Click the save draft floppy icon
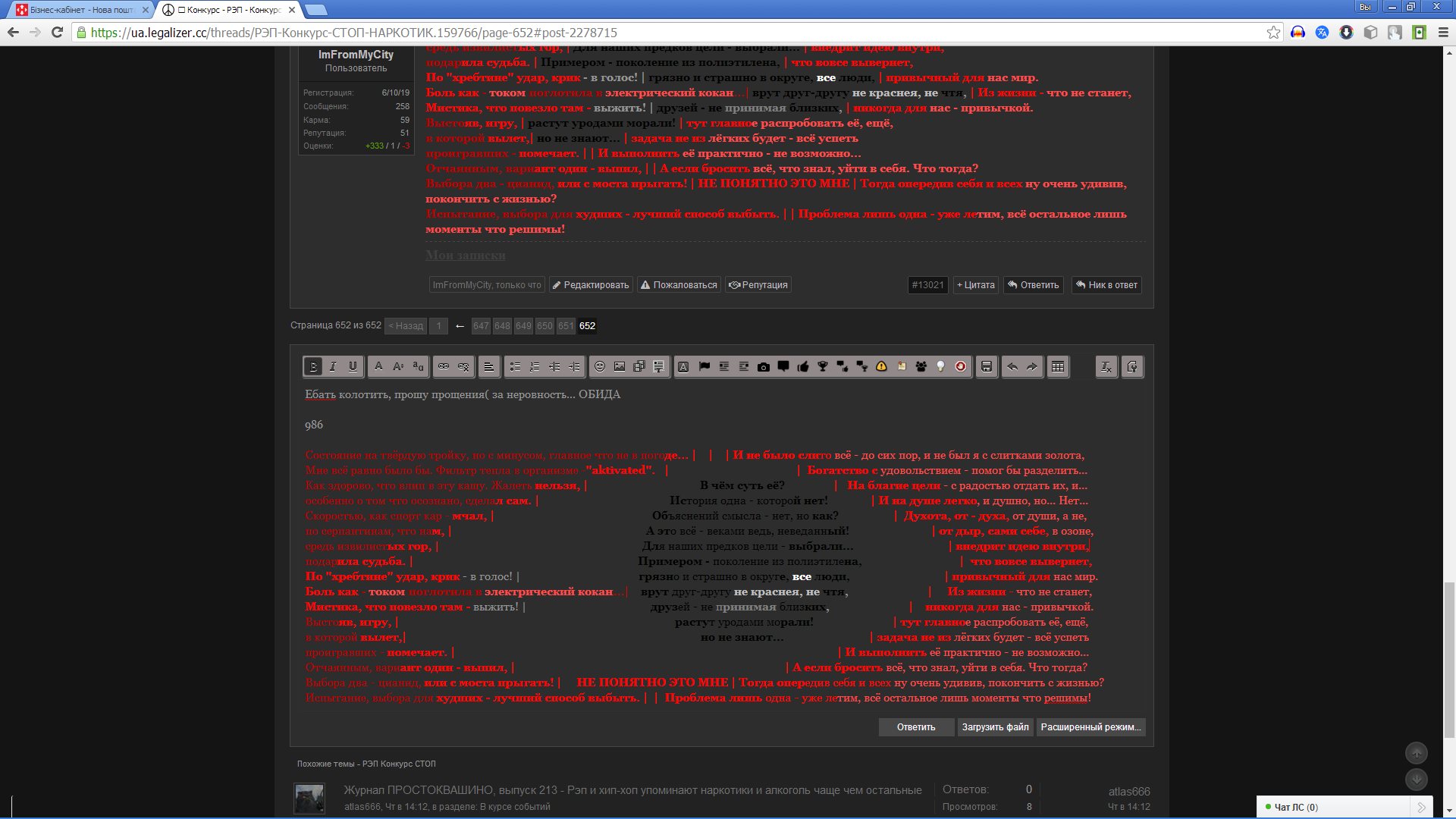This screenshot has height=819, width=1456. pos(987,367)
